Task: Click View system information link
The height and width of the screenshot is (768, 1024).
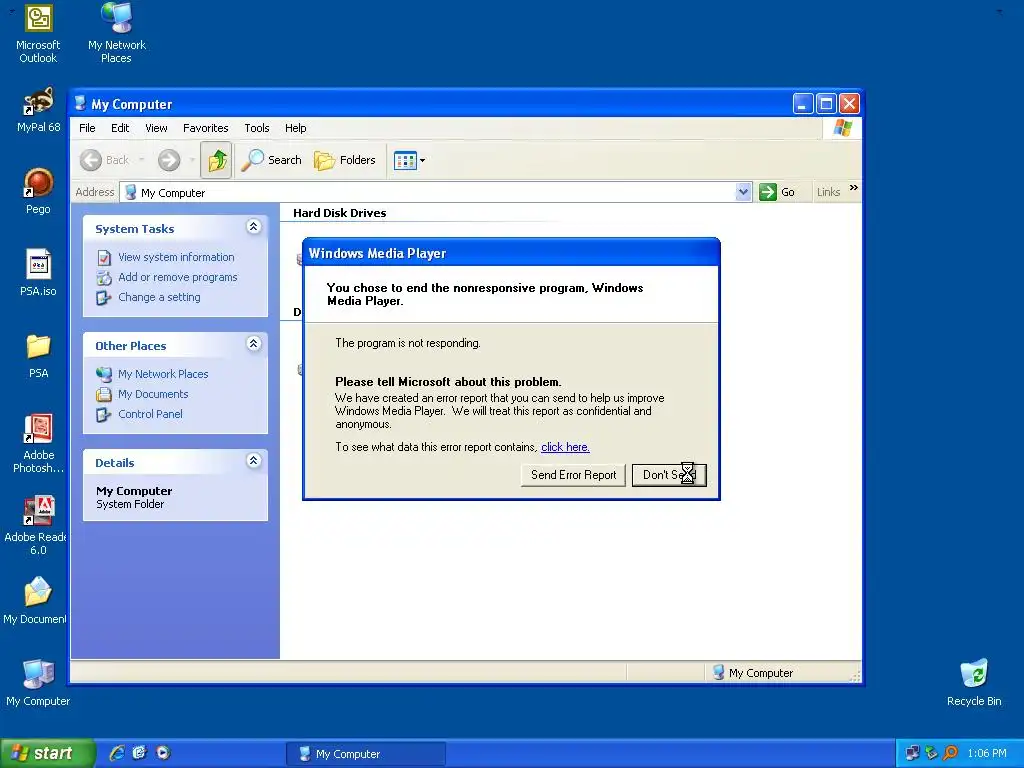Action: click(176, 257)
